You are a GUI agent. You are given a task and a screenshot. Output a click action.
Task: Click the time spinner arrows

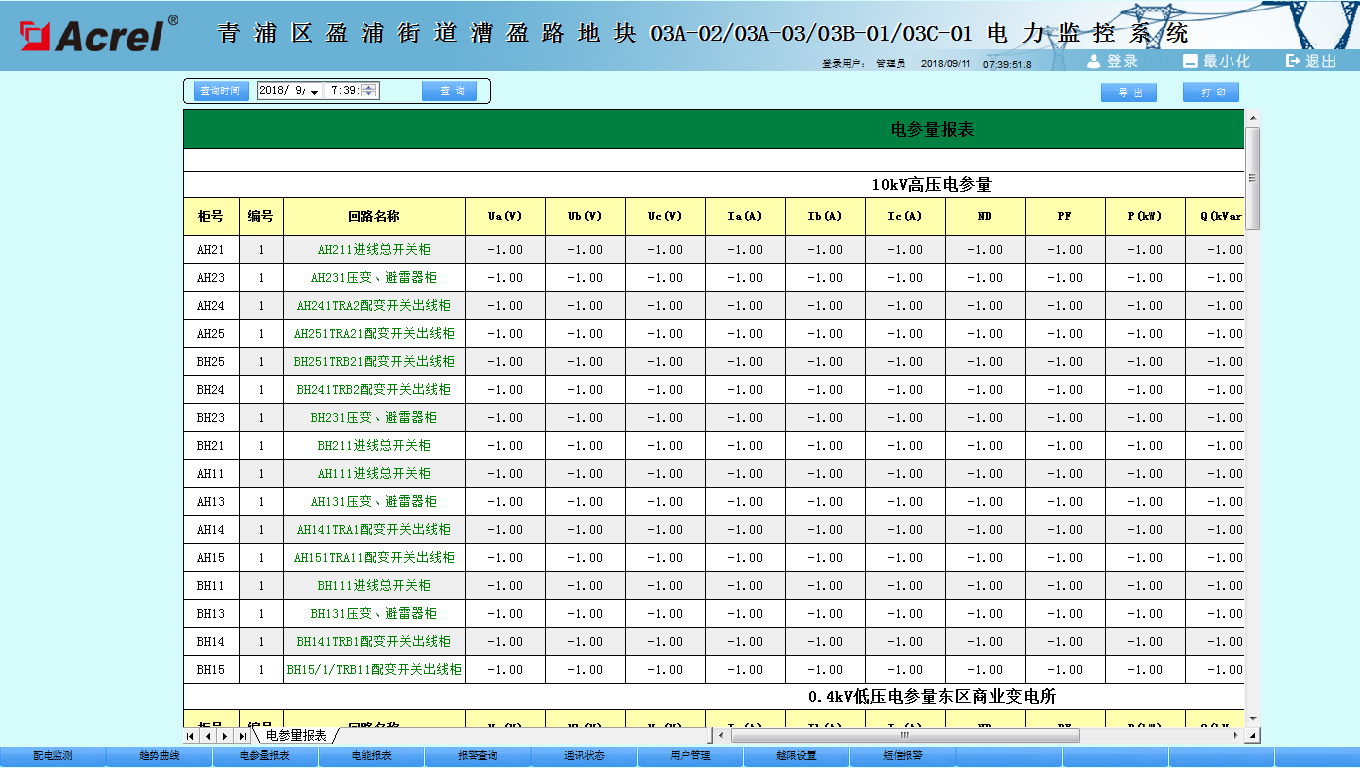tap(370, 91)
